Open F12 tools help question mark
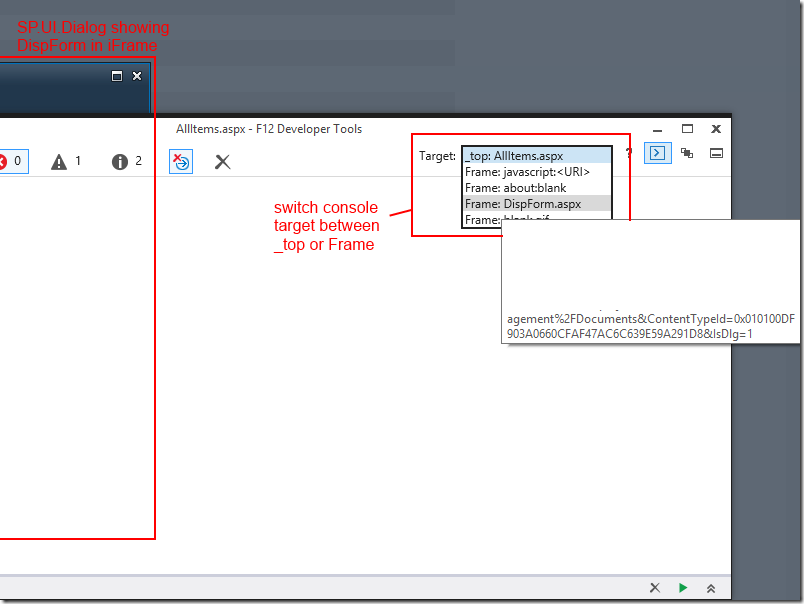This screenshot has height=604, width=804. pos(629,154)
